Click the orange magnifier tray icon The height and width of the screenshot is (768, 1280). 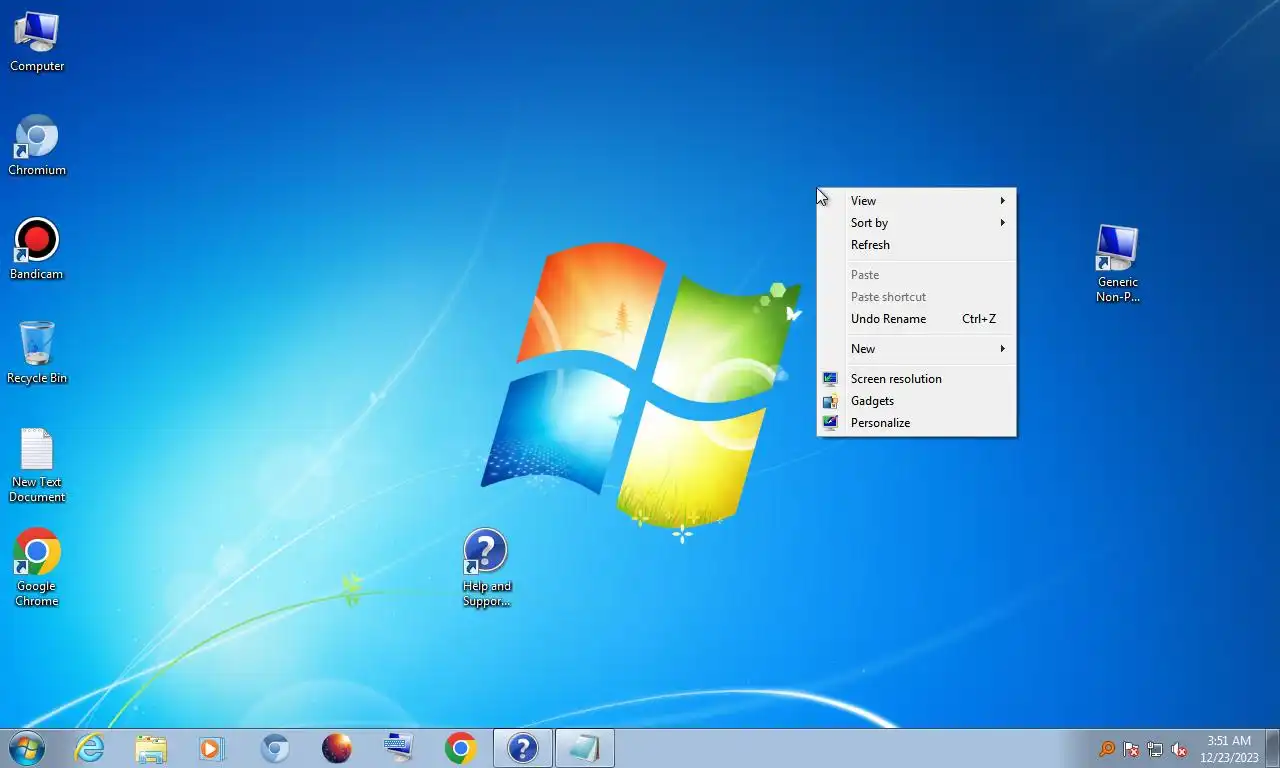[1107, 749]
